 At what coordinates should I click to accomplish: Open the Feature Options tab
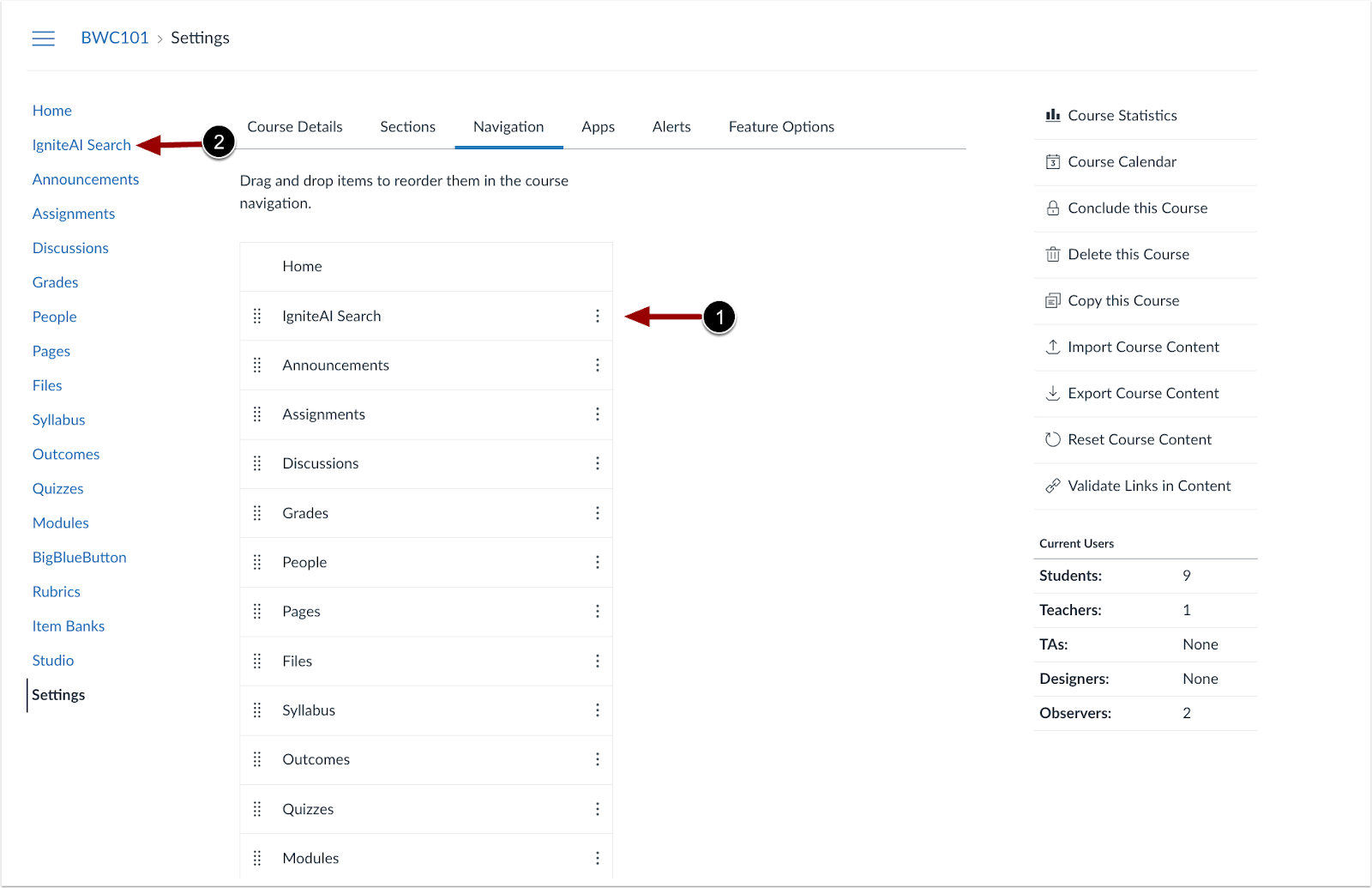tap(780, 126)
